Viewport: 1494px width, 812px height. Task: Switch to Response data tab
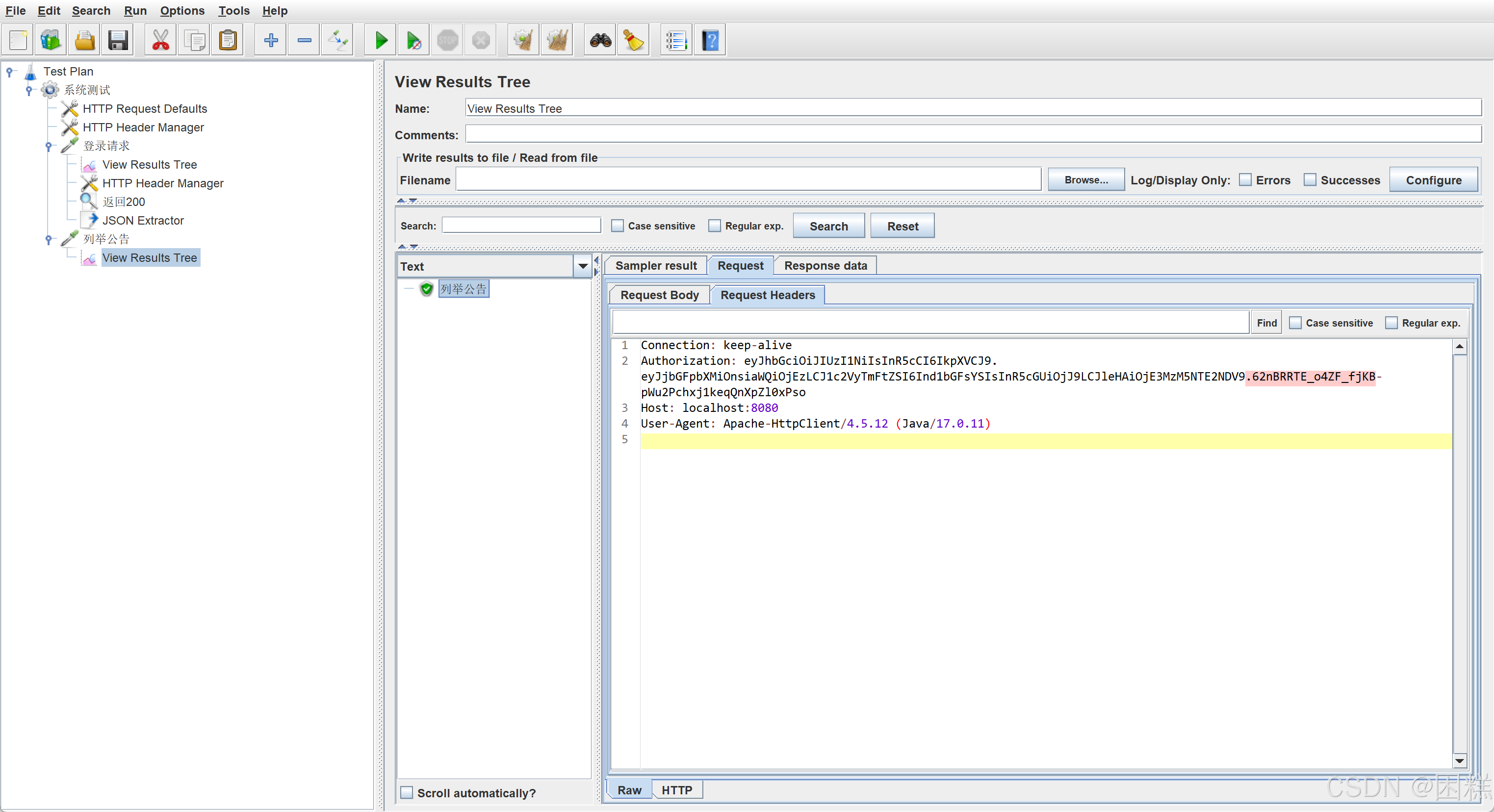click(825, 266)
